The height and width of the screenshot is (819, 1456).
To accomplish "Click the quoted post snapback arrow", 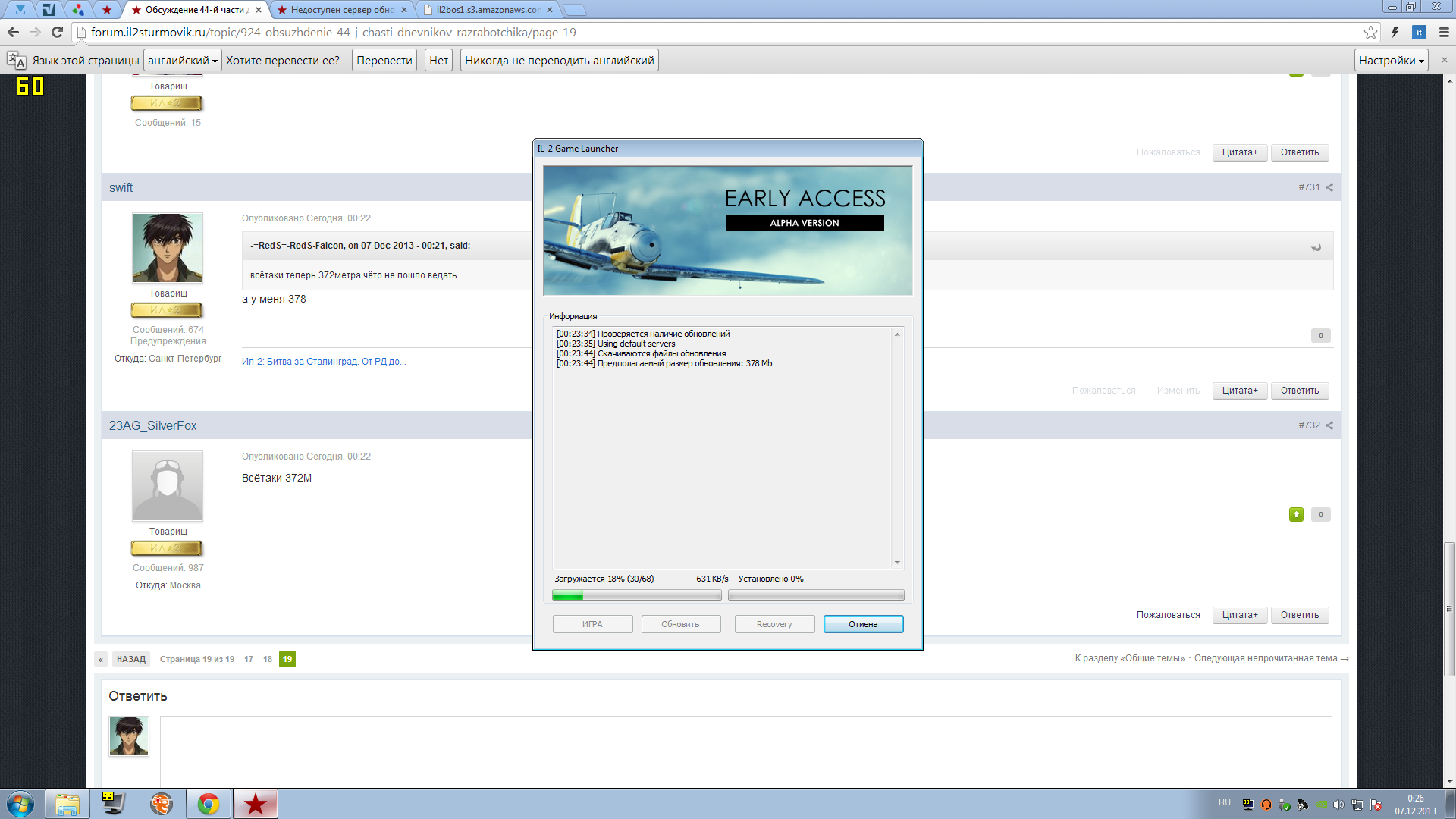I will [x=1316, y=246].
